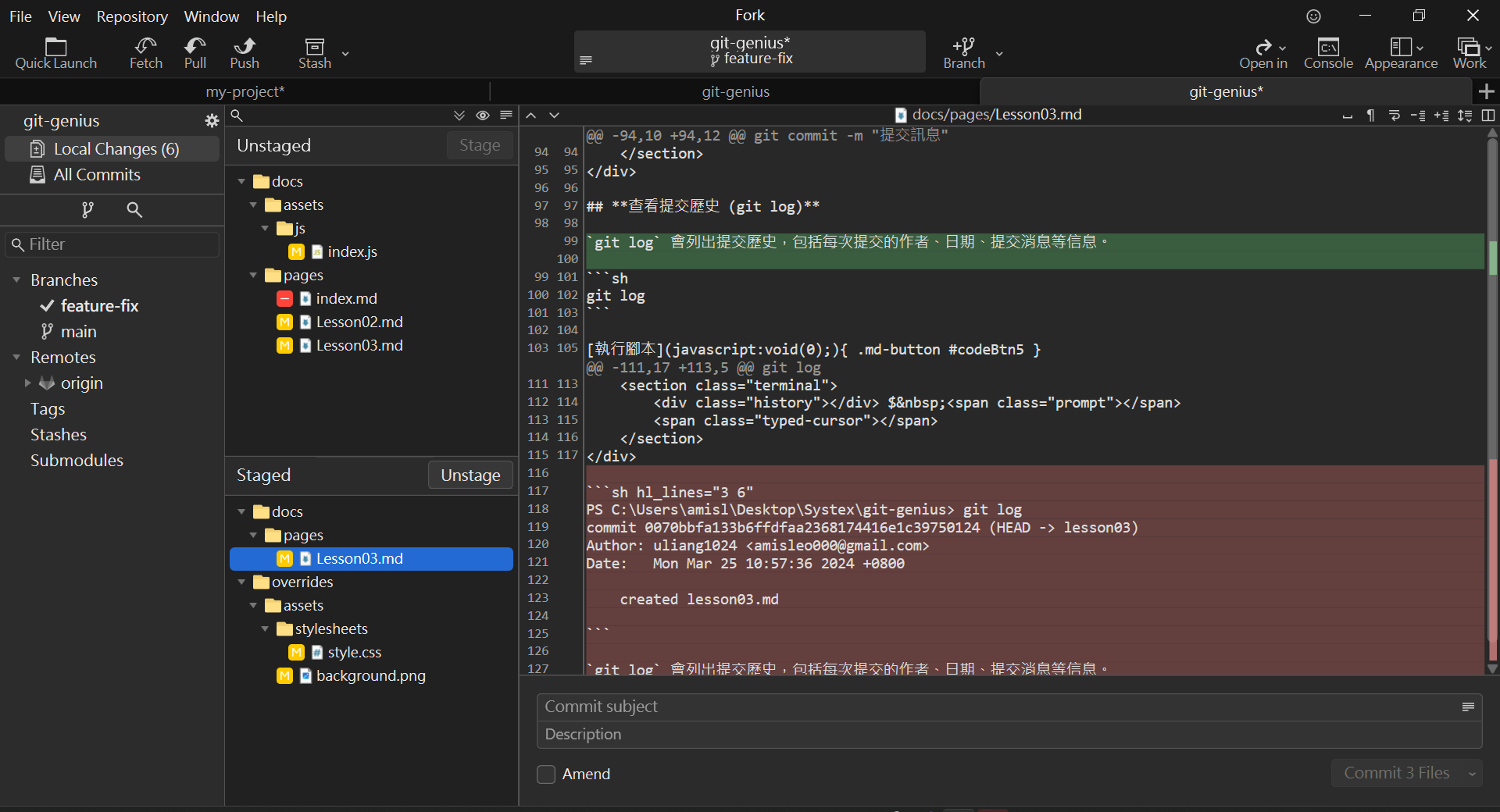Open commit message history icon in subject field
This screenshot has height=812, width=1500.
click(1468, 707)
